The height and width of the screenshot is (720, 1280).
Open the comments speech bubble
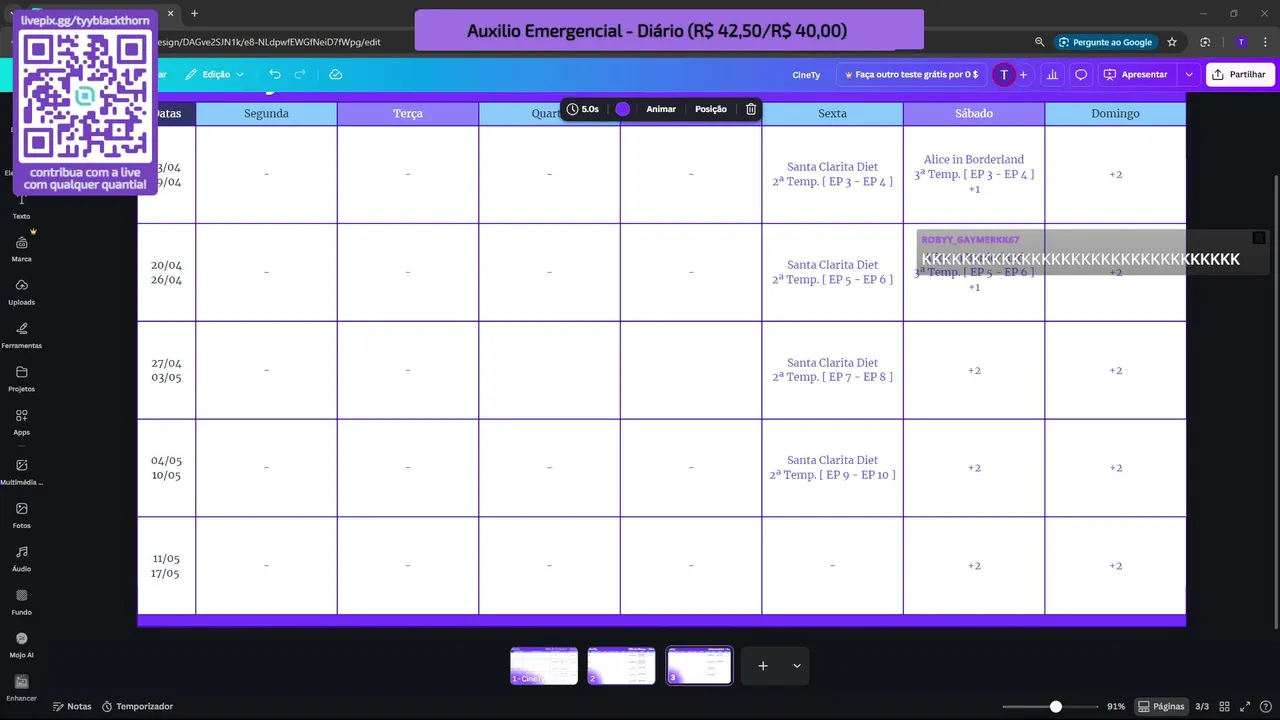point(1081,75)
